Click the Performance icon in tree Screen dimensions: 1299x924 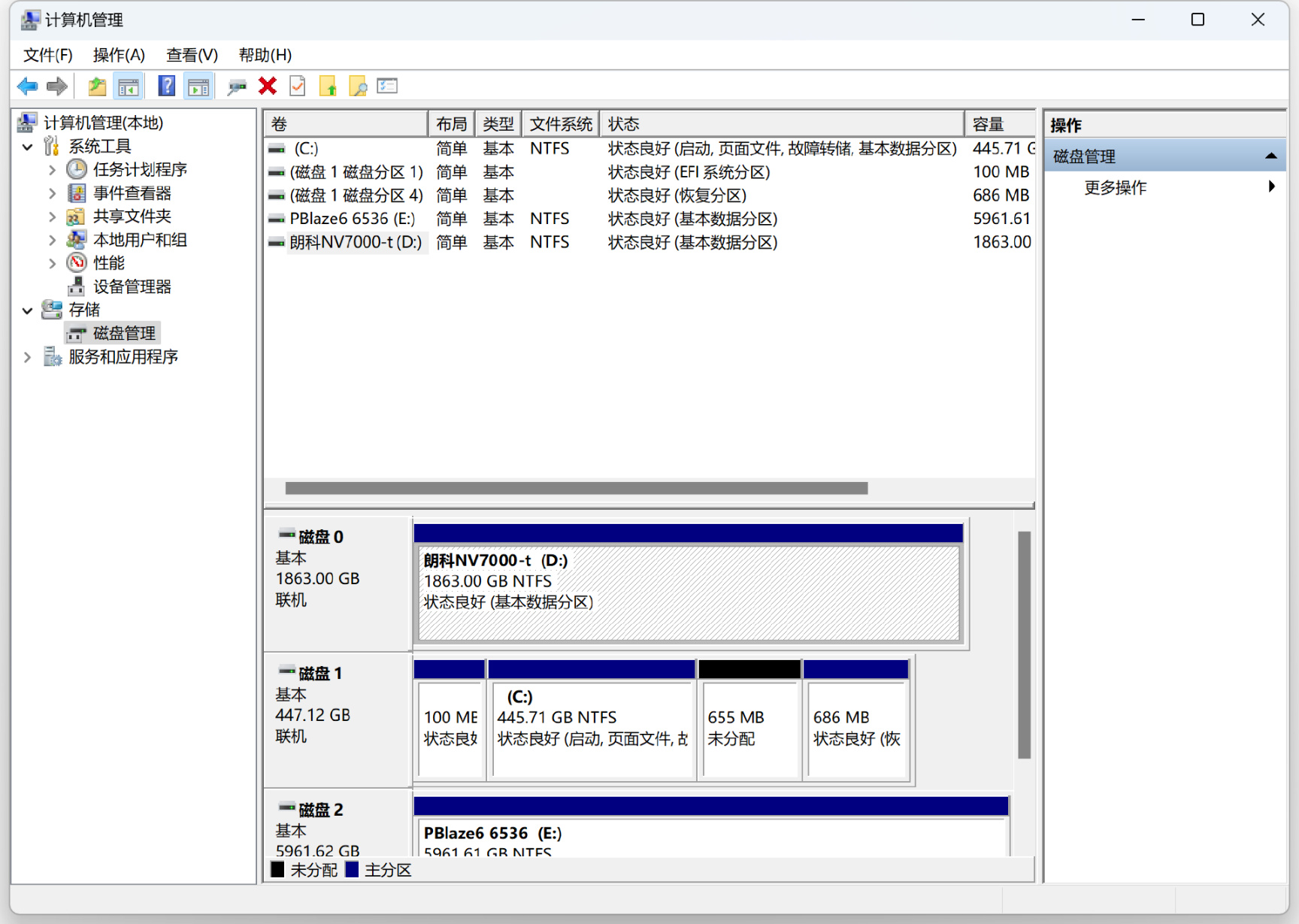(77, 263)
